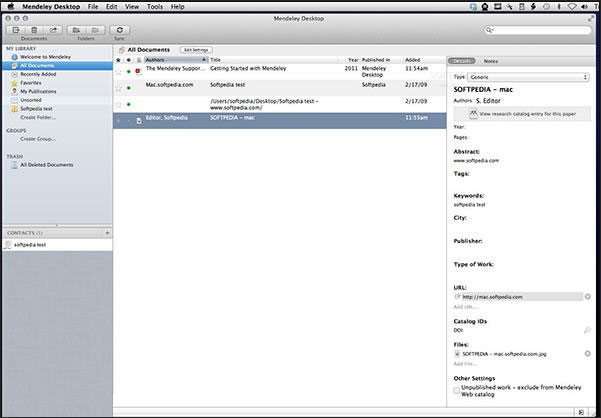Screen dimensions: 601x418
Task: Check Unpublished work exclude from catalog checkbox
Action: 456,390
